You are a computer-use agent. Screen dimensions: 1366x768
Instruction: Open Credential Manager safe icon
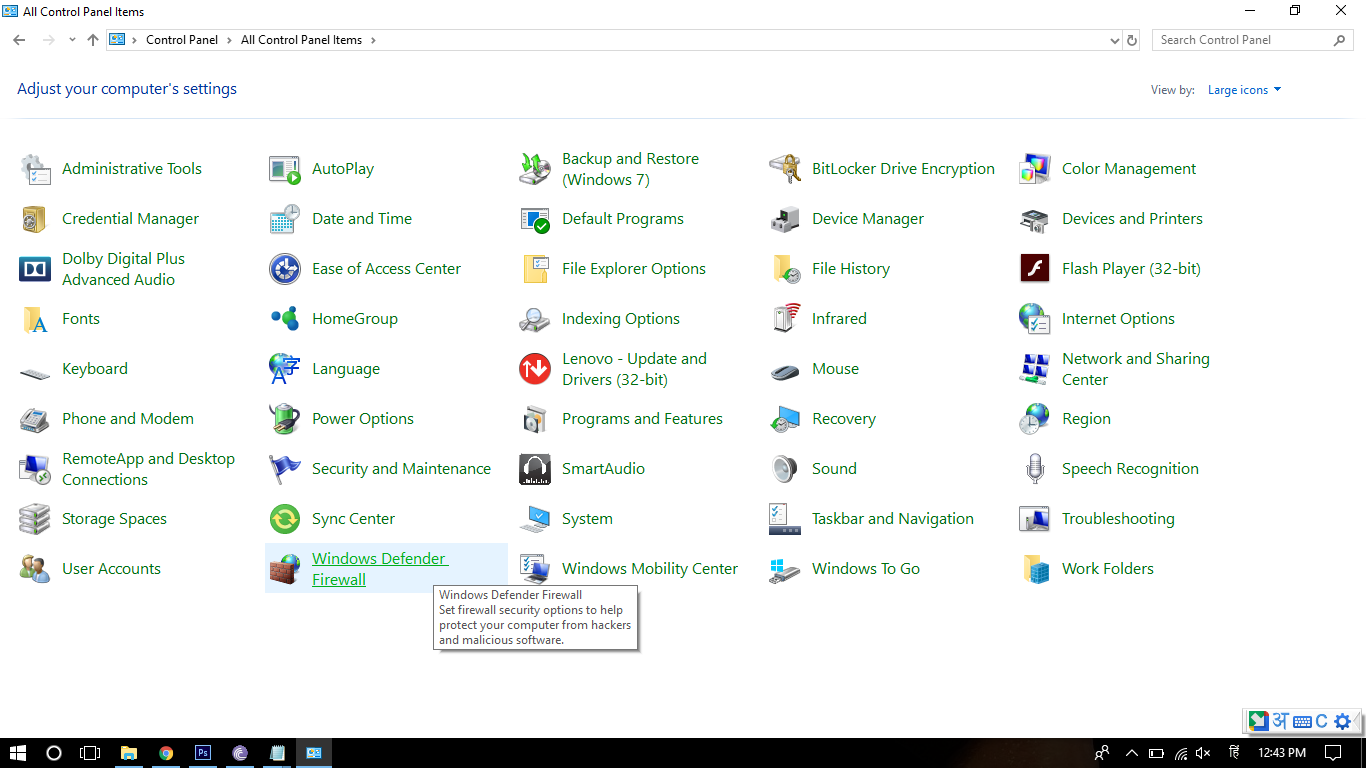tap(35, 219)
